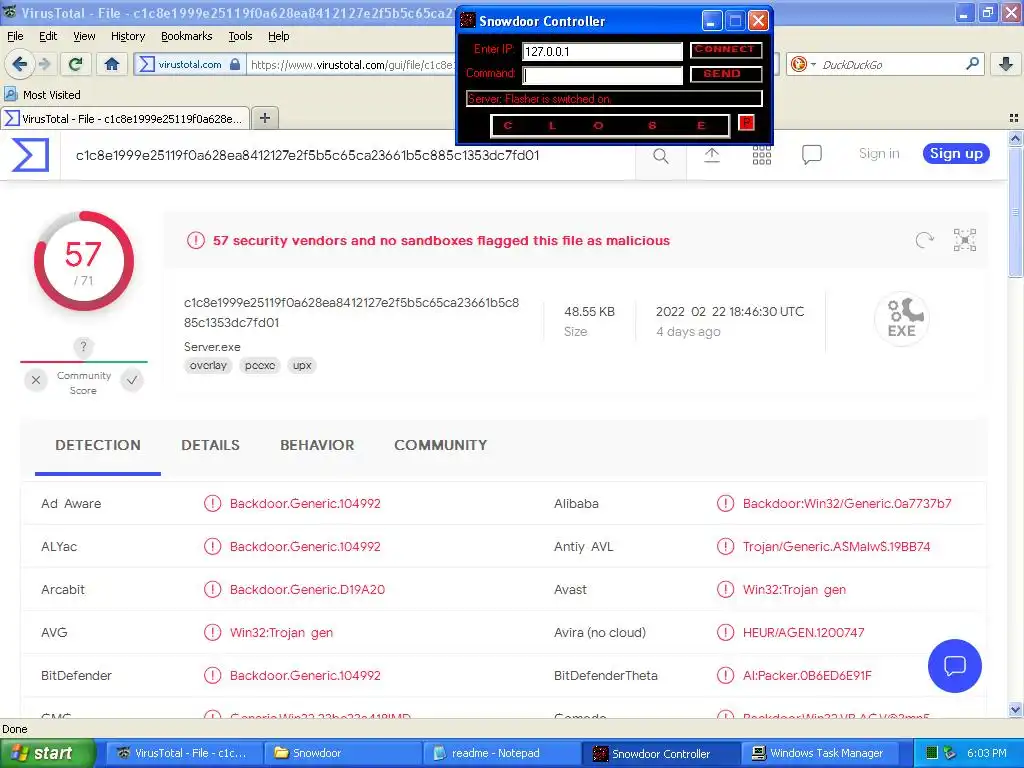Click the upx tag
The height and width of the screenshot is (768, 1024).
[302, 366]
